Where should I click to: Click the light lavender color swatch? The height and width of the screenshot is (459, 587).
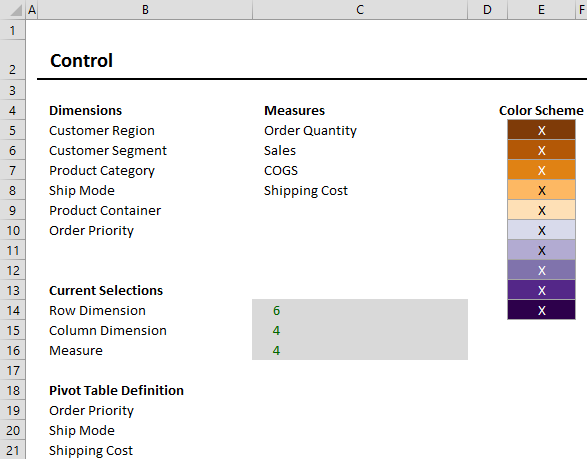pyautogui.click(x=541, y=230)
